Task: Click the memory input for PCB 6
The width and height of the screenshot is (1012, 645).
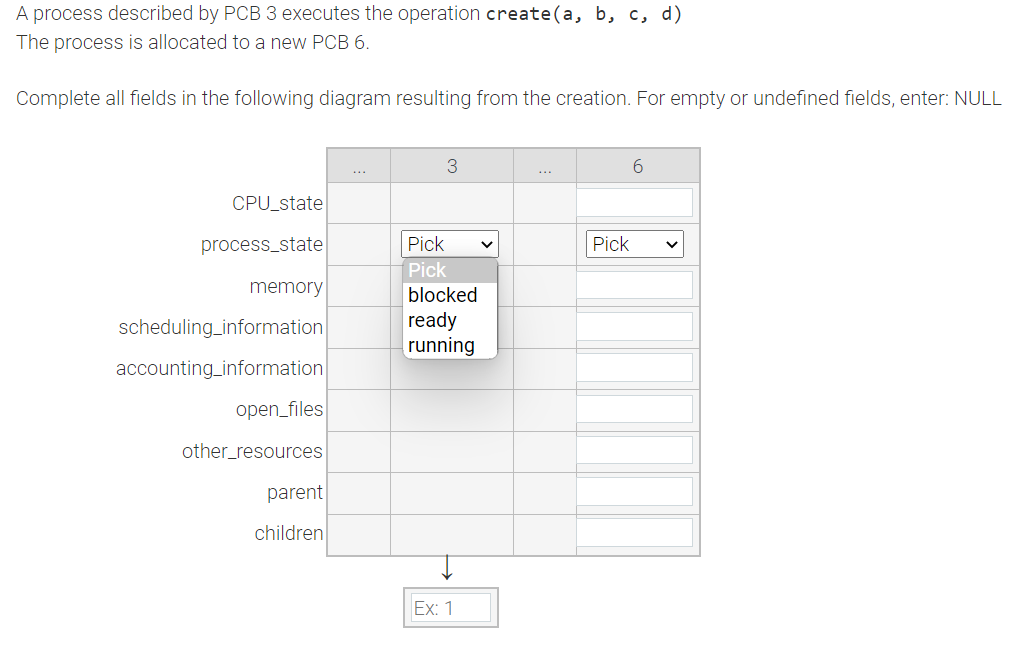Action: point(634,284)
